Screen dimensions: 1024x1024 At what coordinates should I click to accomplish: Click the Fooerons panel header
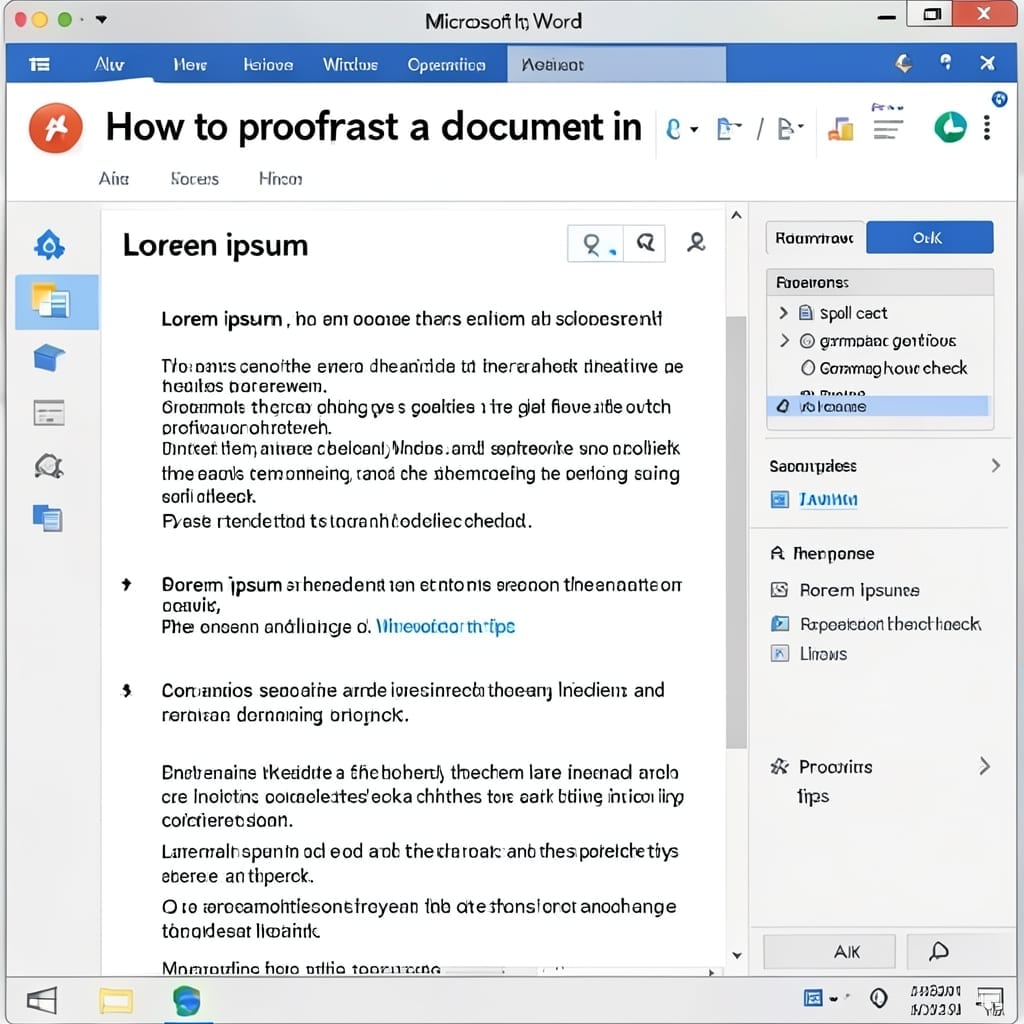[880, 282]
